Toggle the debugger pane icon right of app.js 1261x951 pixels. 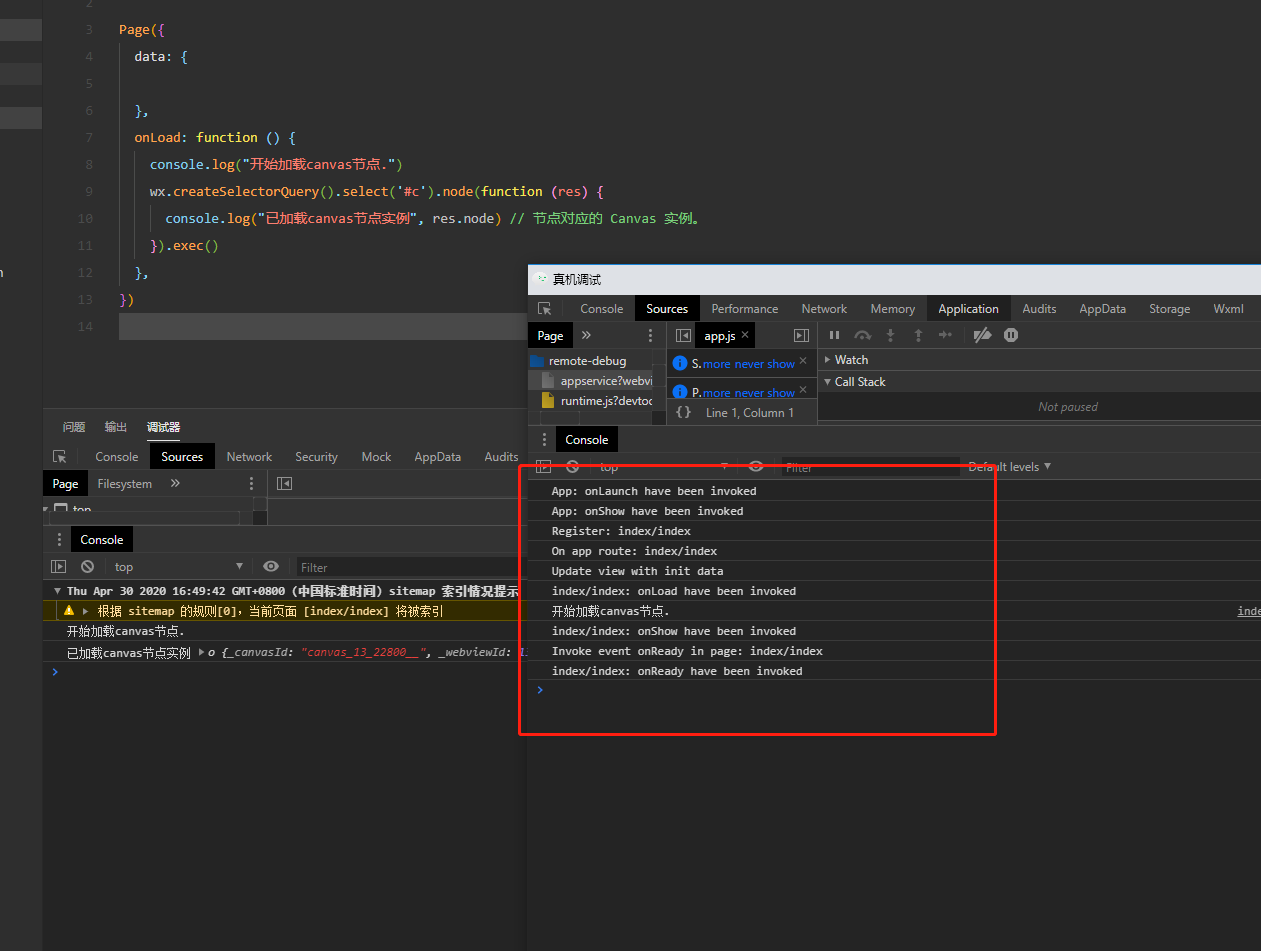click(x=800, y=336)
